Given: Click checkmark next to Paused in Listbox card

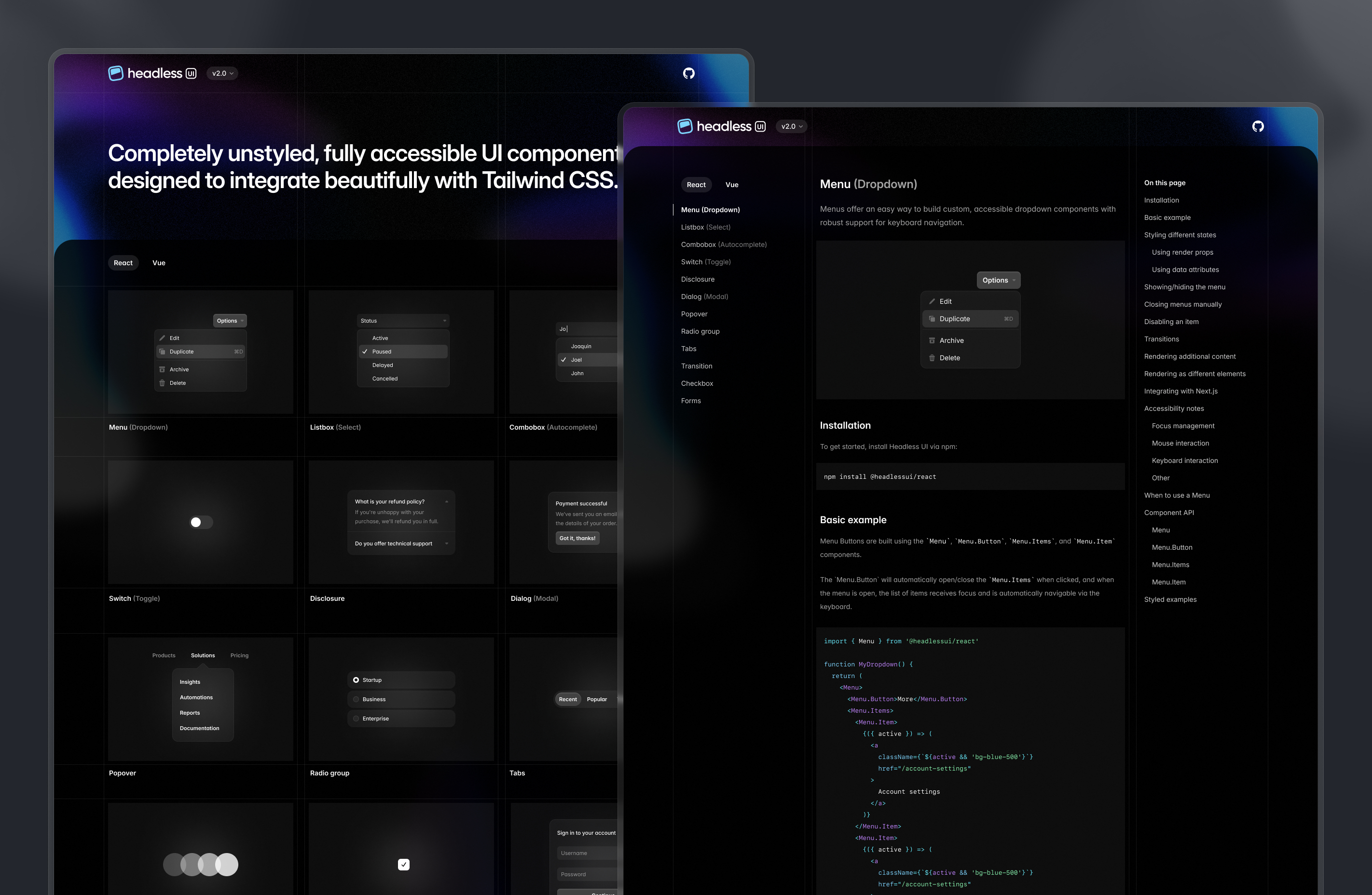Looking at the screenshot, I should click(364, 352).
